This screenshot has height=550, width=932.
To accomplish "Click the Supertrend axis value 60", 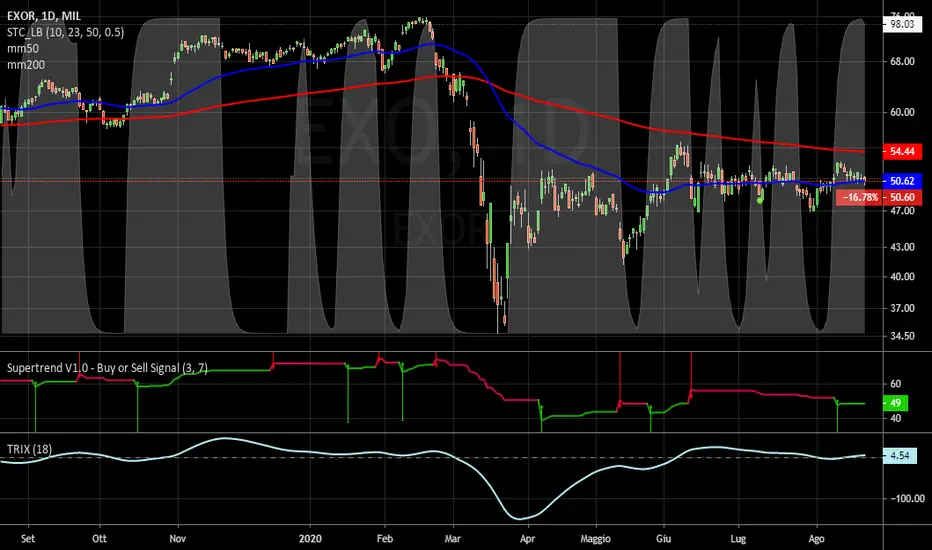I will pyautogui.click(x=895, y=384).
